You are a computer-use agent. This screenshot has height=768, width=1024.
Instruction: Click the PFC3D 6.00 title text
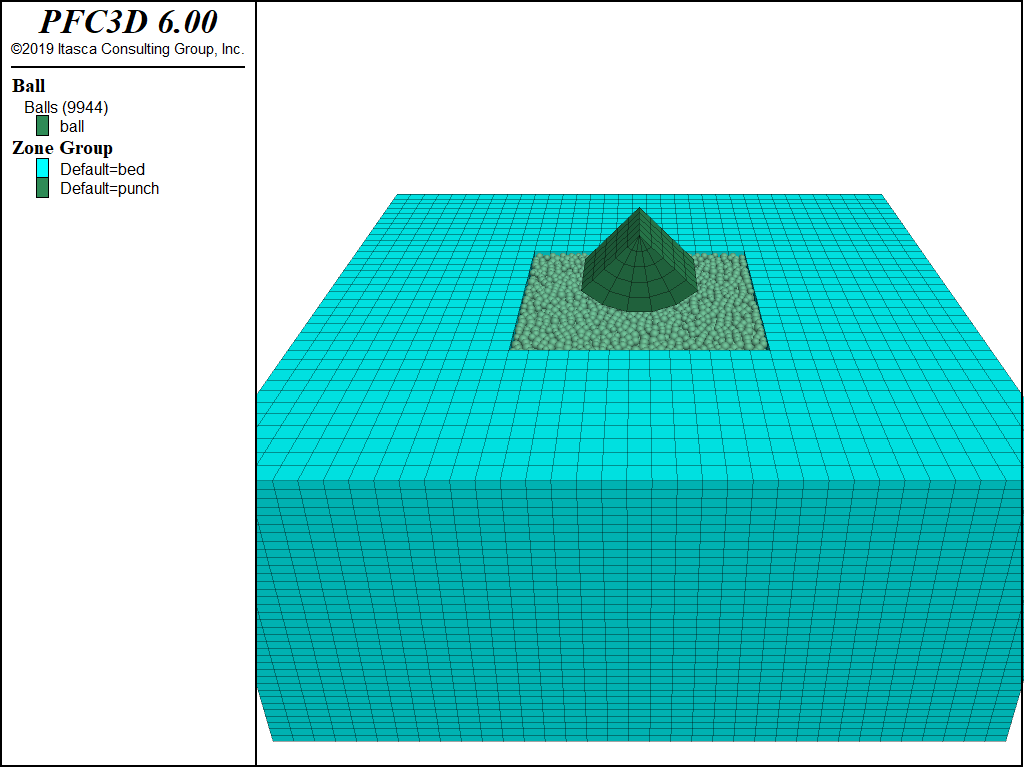click(128, 22)
